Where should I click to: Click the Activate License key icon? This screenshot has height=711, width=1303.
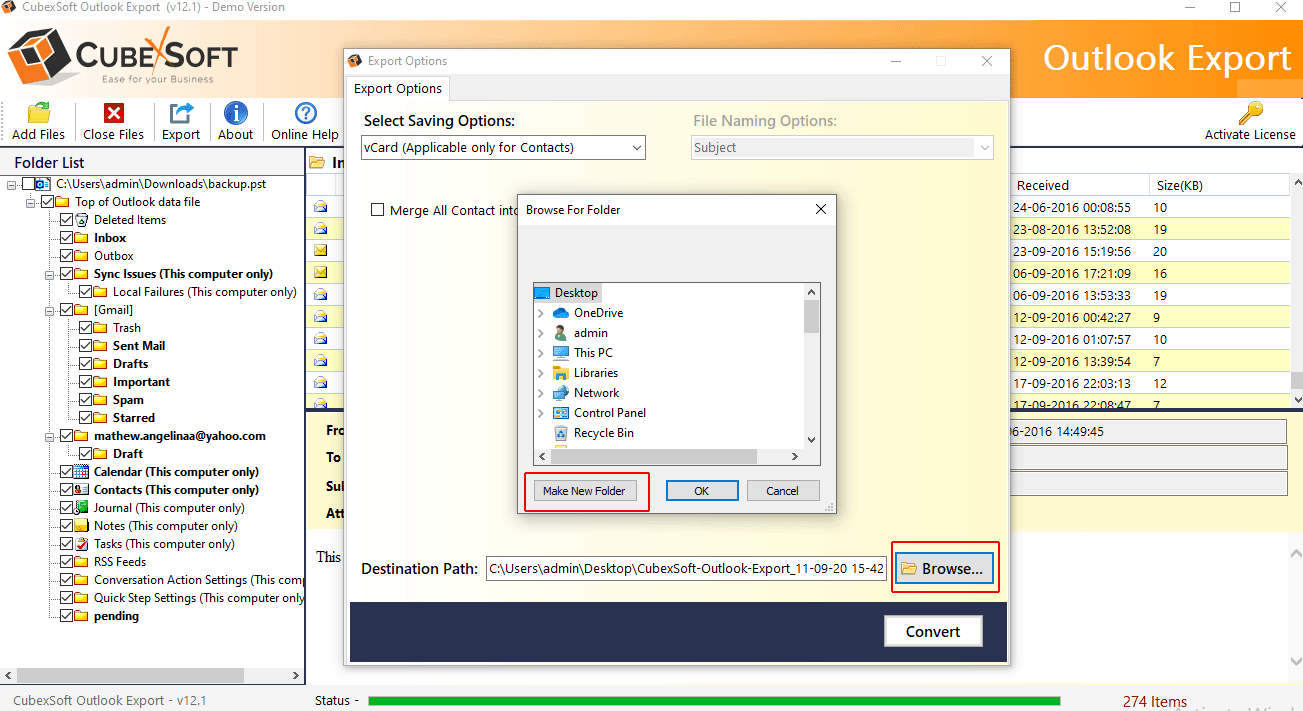pos(1250,113)
